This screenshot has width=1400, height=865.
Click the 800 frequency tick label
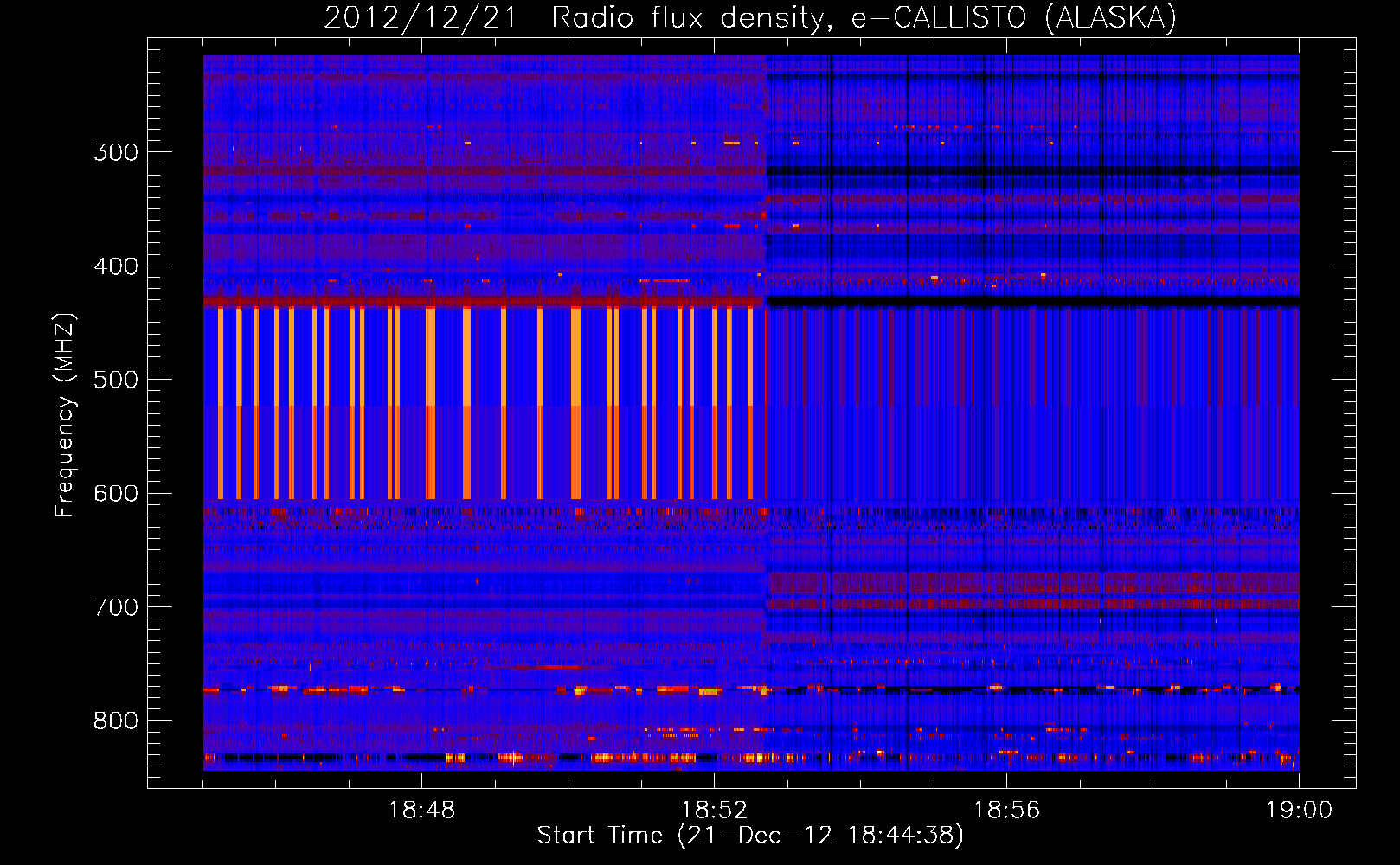click(116, 721)
